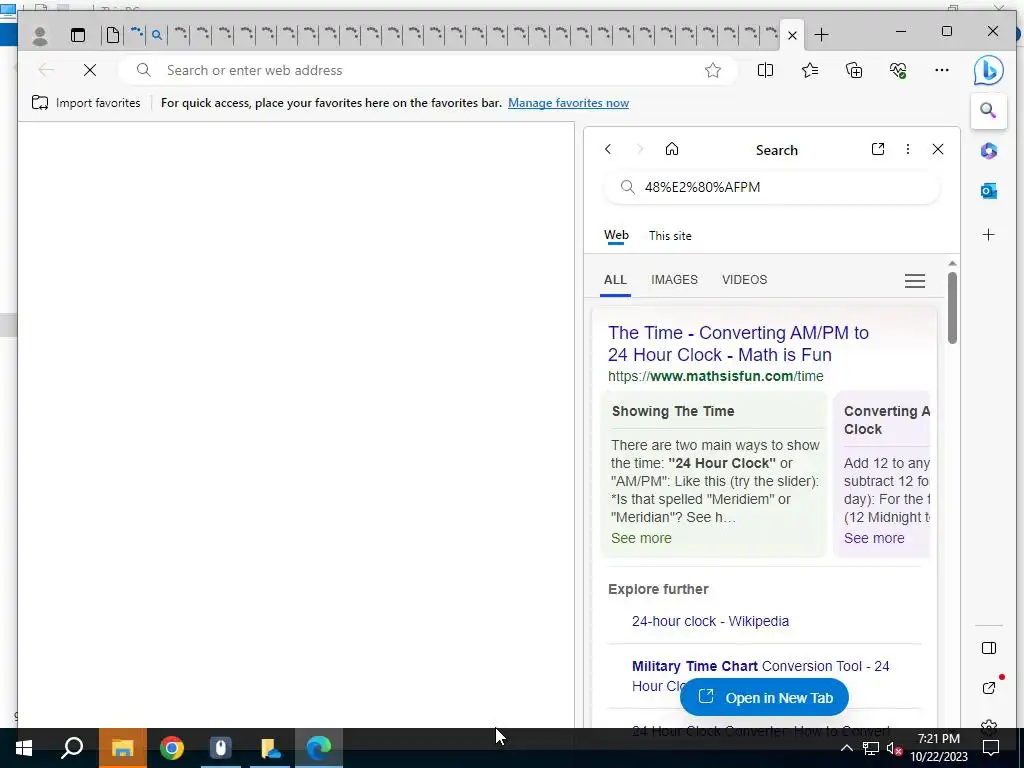Open the Windows Start menu
Image resolution: width=1024 pixels, height=768 pixels.
coord(24,748)
